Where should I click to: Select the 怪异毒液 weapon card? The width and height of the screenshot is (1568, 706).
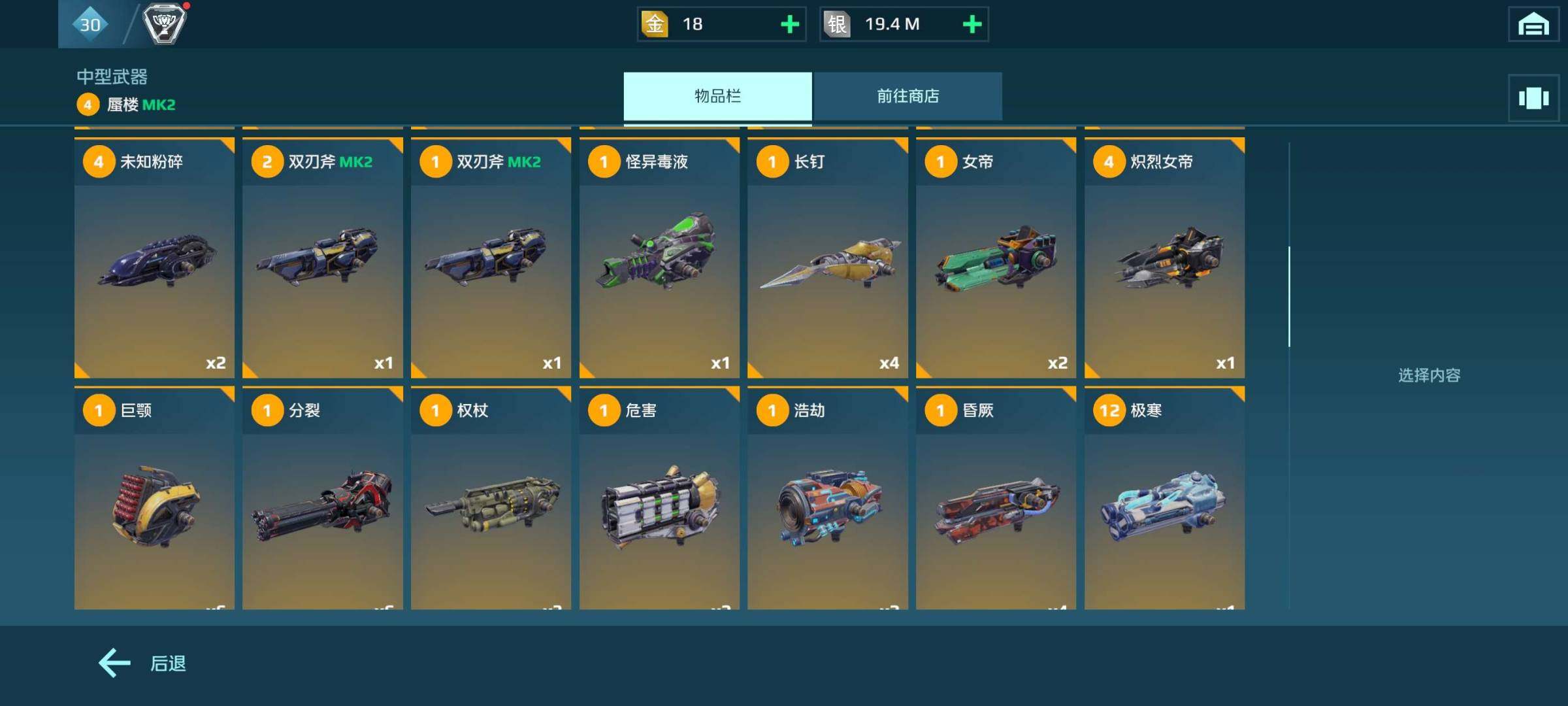pos(659,258)
